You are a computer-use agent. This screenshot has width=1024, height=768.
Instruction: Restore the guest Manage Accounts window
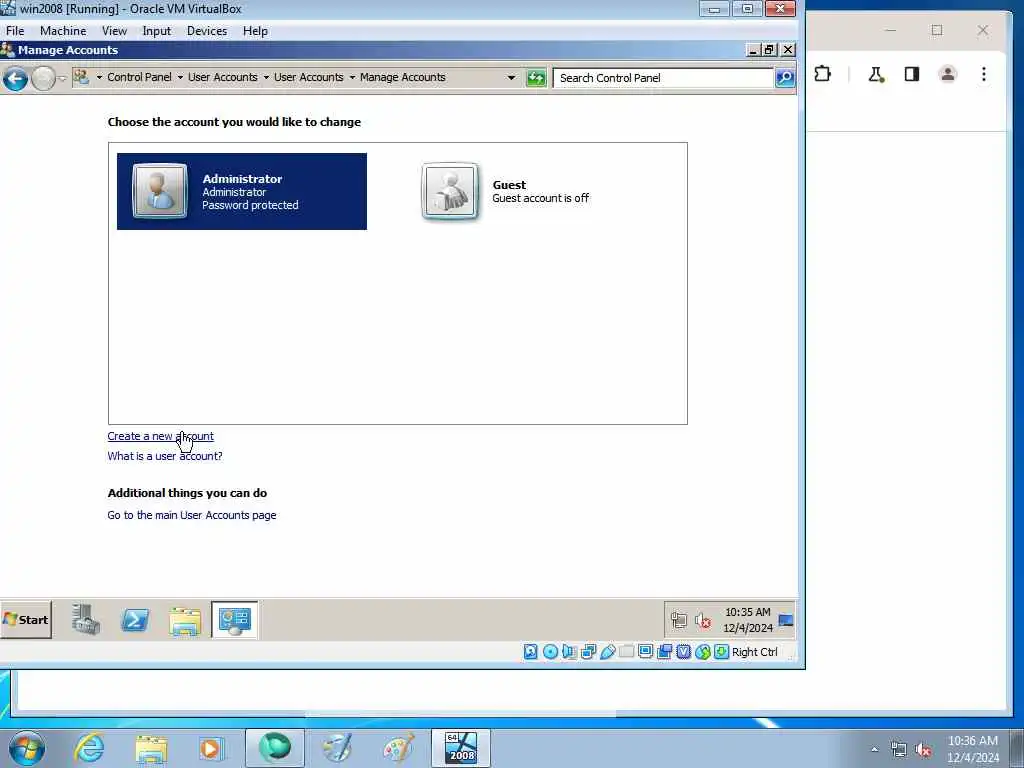click(x=770, y=50)
